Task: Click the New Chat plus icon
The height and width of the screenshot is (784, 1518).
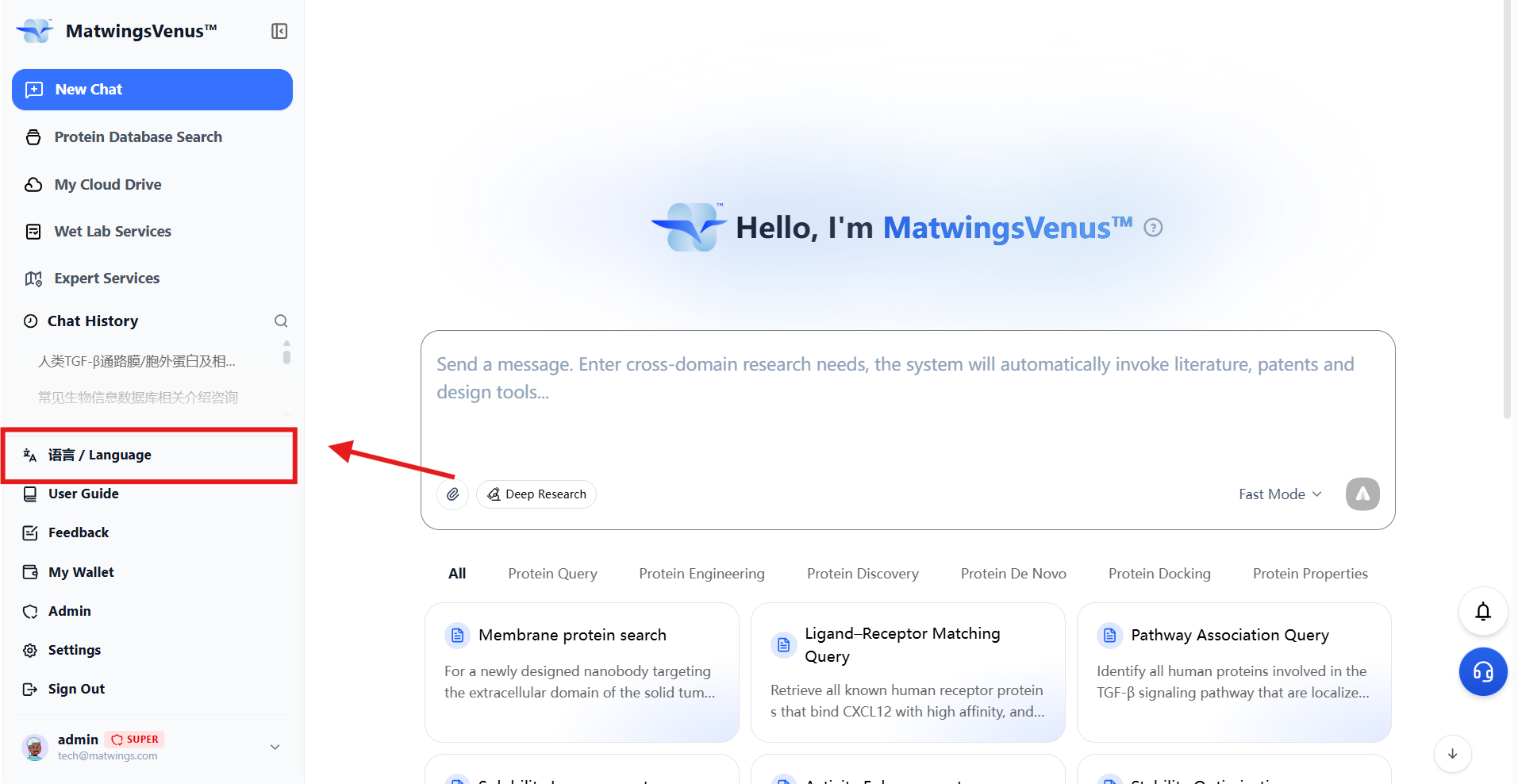Action: pos(34,90)
